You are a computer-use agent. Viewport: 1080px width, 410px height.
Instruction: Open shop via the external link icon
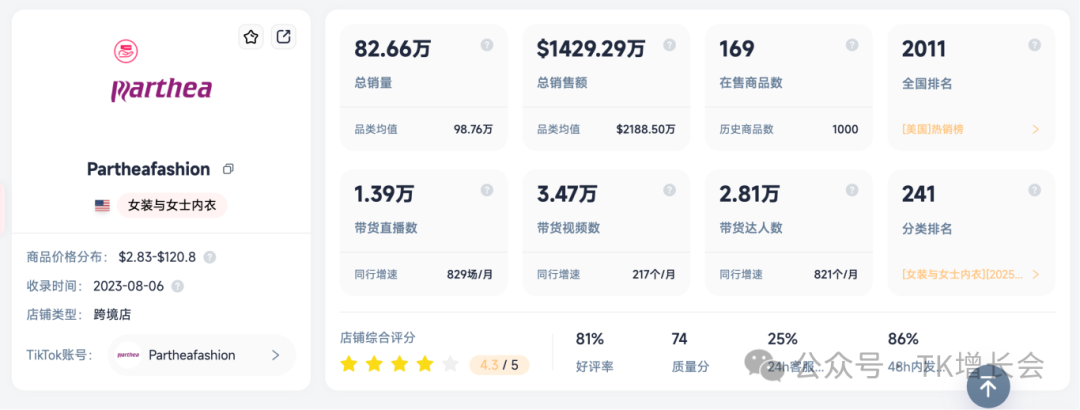(284, 37)
